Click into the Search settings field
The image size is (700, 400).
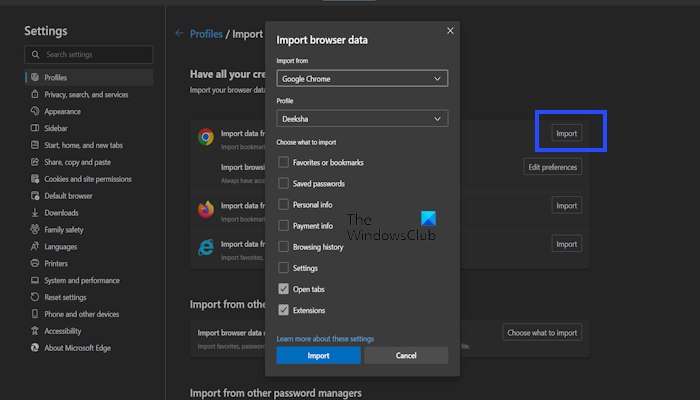click(x=89, y=54)
